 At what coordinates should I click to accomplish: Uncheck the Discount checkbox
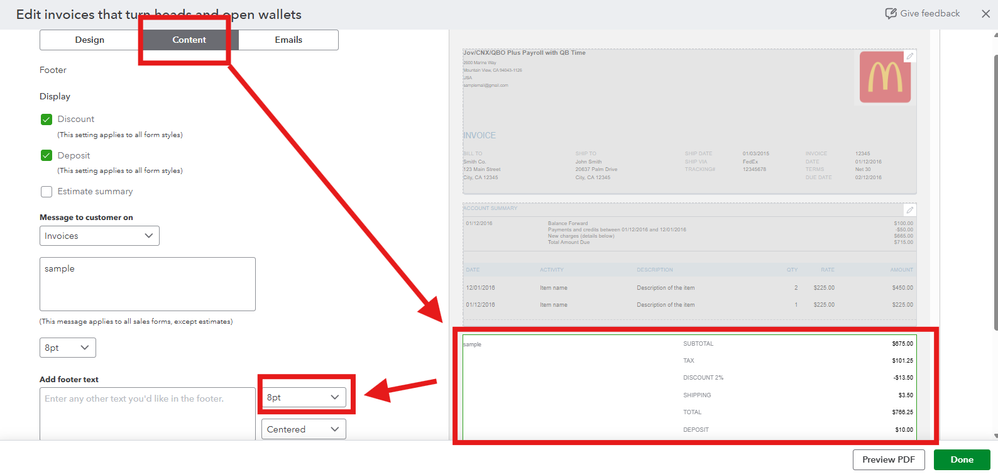(x=46, y=119)
